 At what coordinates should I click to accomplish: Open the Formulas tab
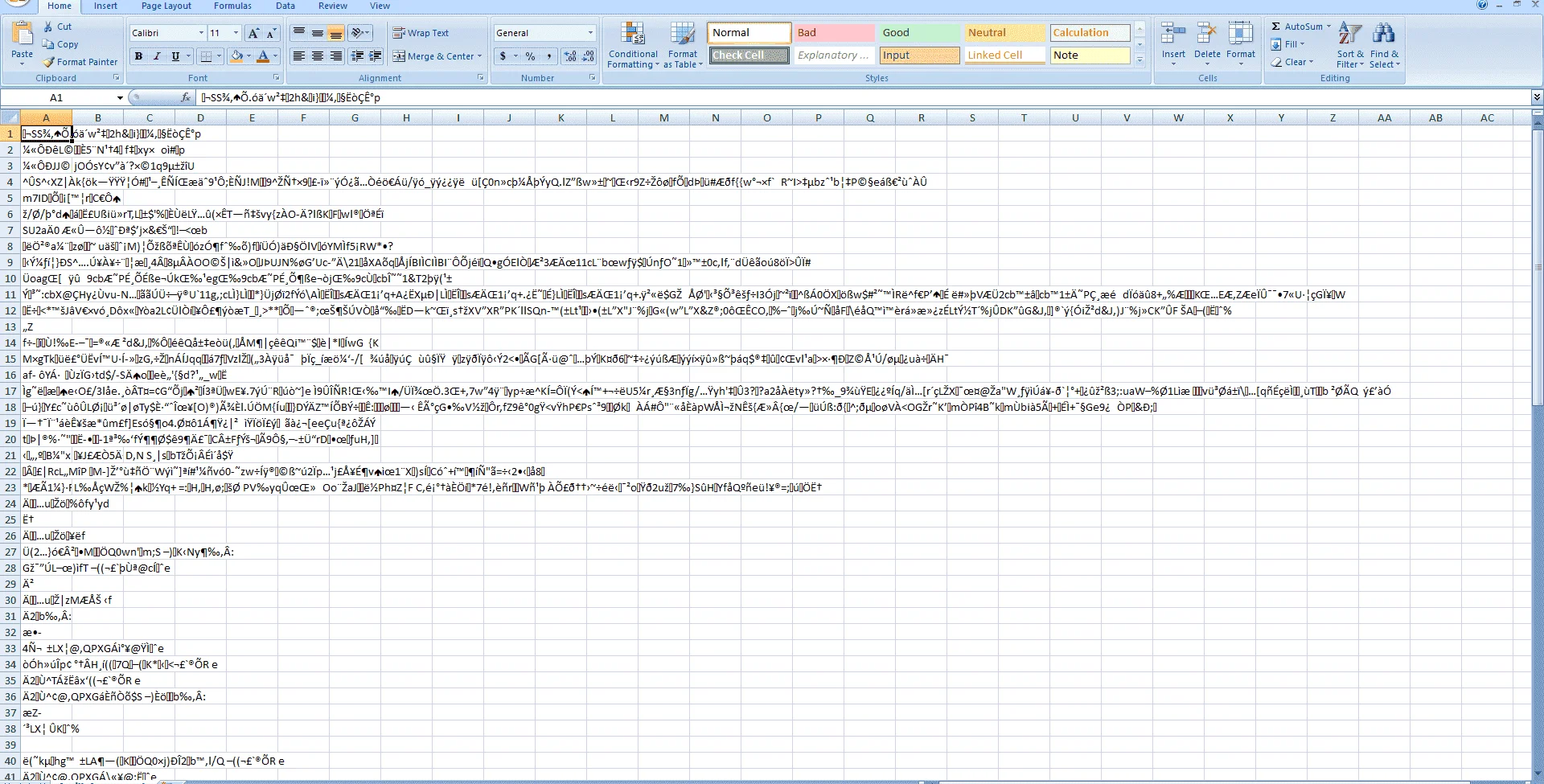232,6
